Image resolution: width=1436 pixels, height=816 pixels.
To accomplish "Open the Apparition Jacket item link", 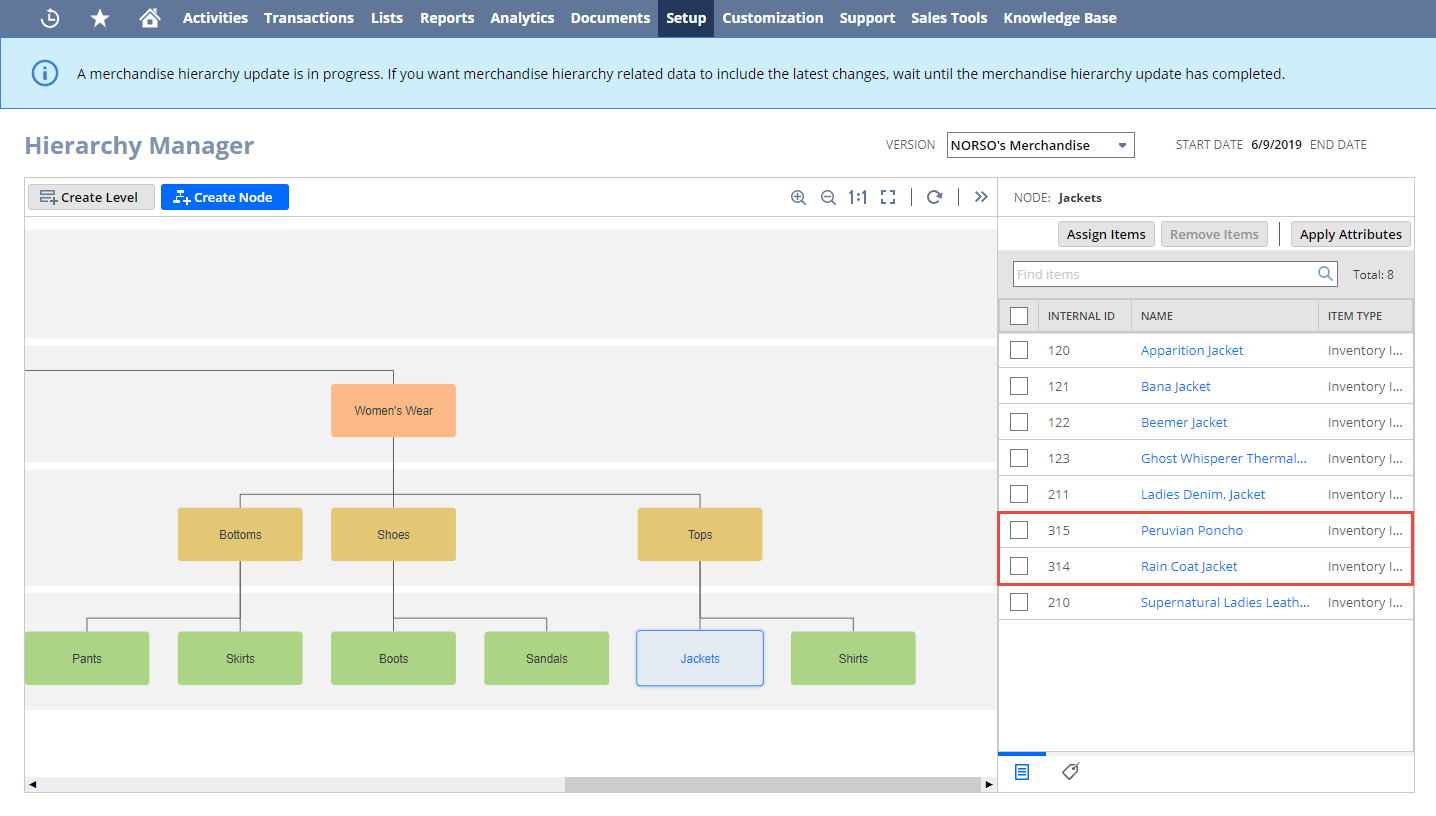I will pos(1192,350).
